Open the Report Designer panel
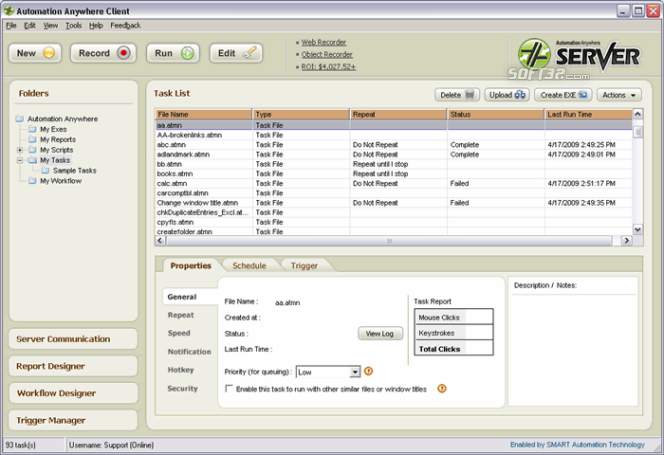The width and height of the screenshot is (664, 455). [x=73, y=366]
